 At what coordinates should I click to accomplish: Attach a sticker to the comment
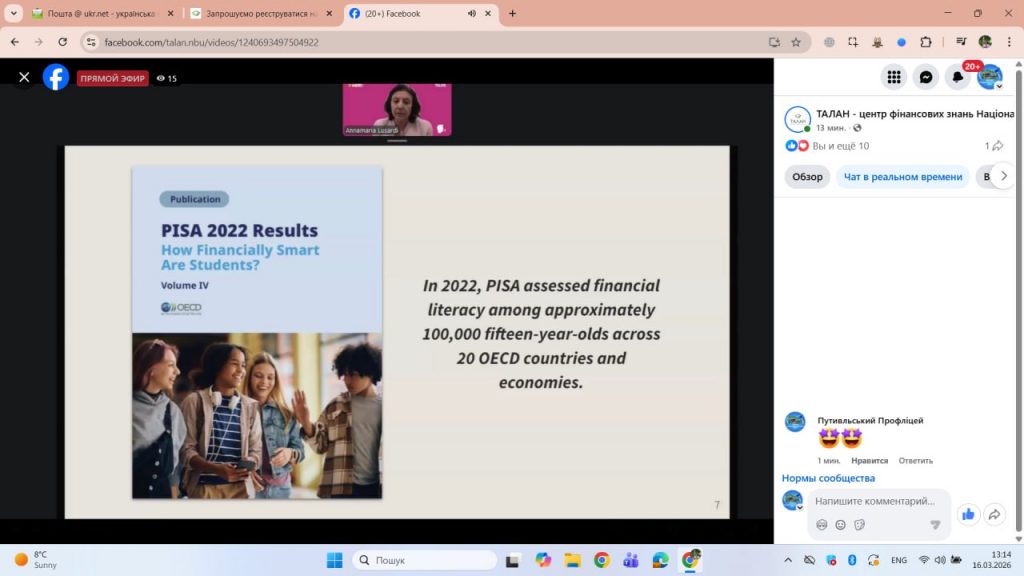(x=859, y=525)
